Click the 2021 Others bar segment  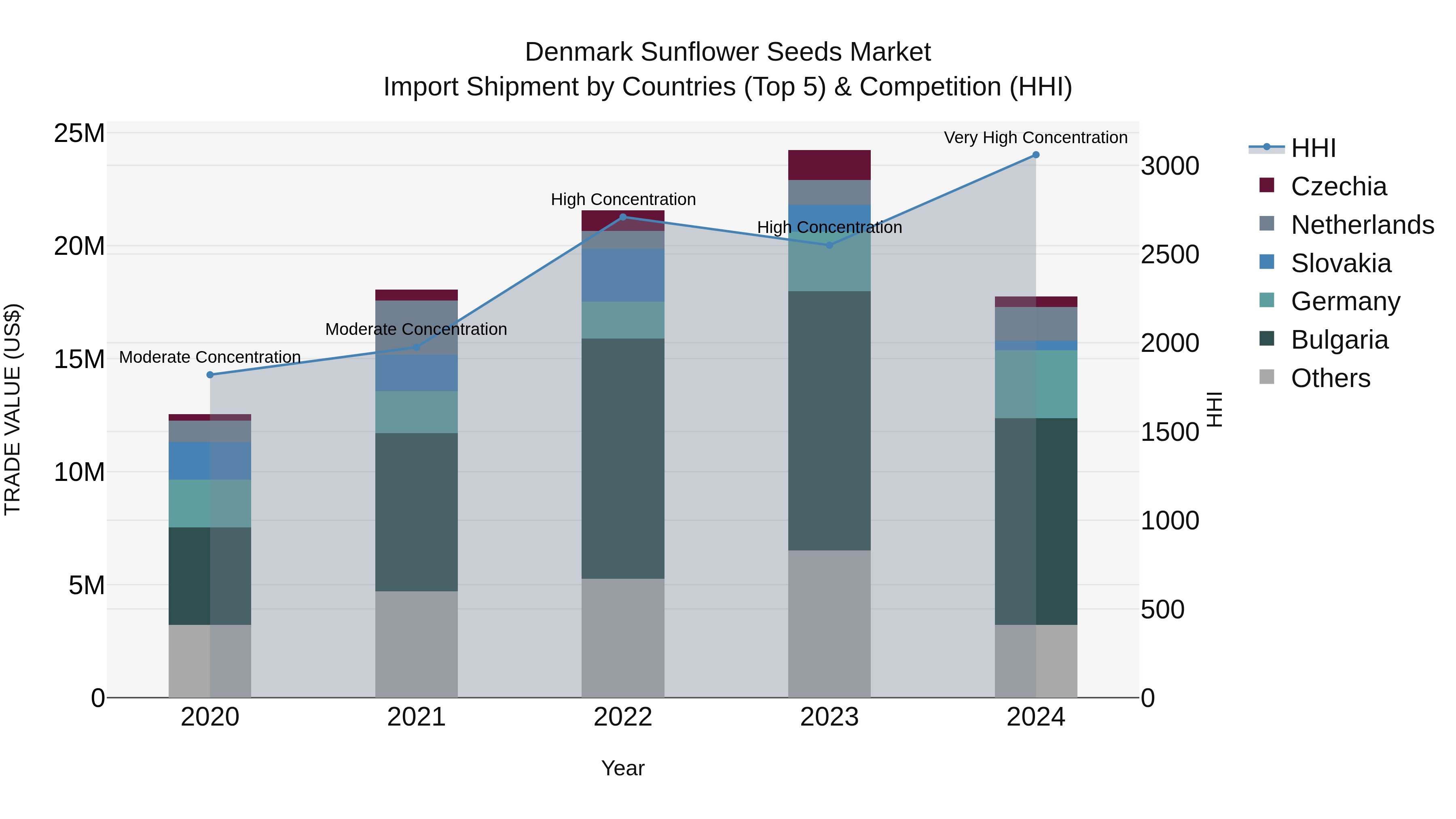[x=417, y=644]
